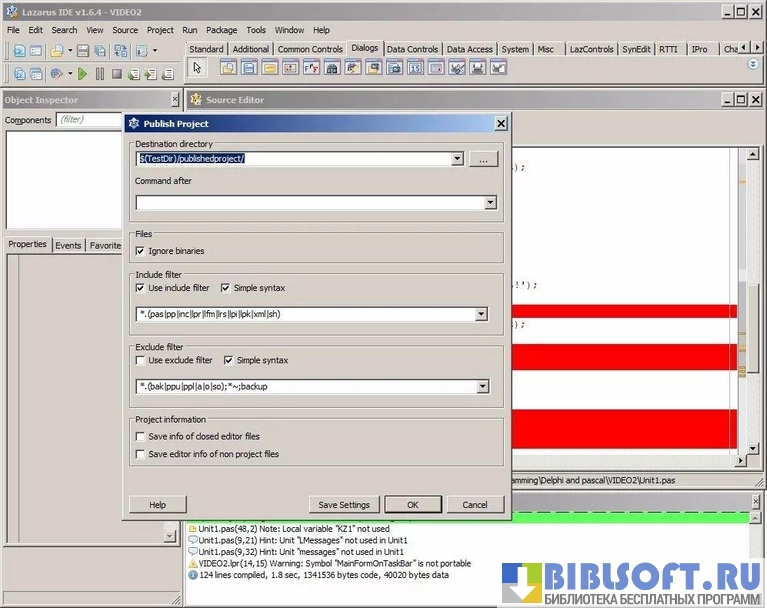Click the Pause debugging toolbar icon
767x608 pixels.
(100, 73)
